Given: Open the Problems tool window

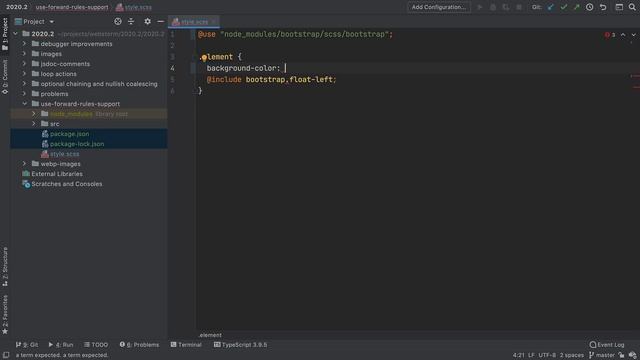Looking at the screenshot, I should coord(139,344).
